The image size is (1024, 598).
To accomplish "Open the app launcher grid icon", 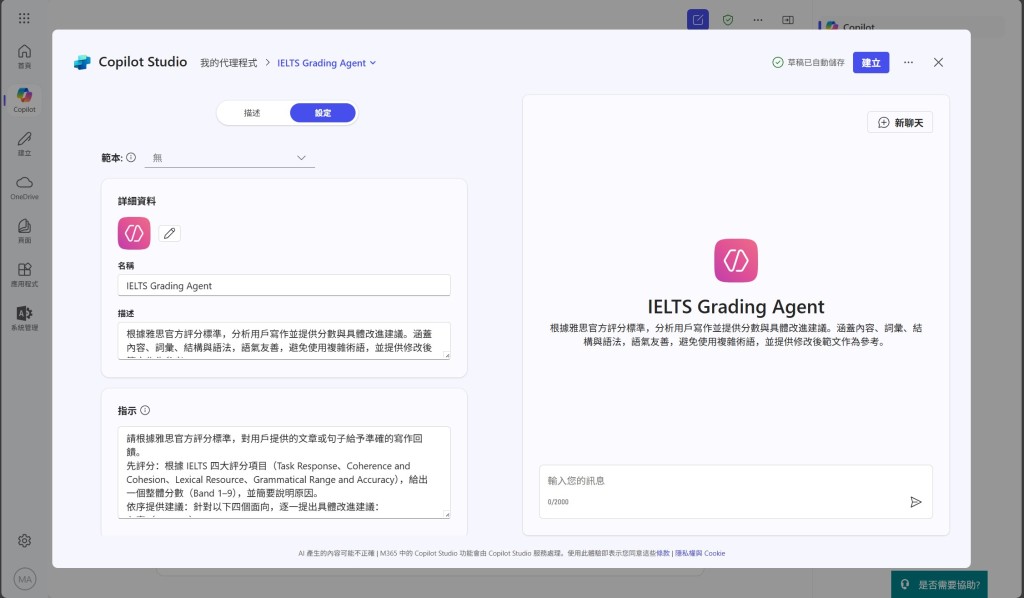I will (x=24, y=18).
